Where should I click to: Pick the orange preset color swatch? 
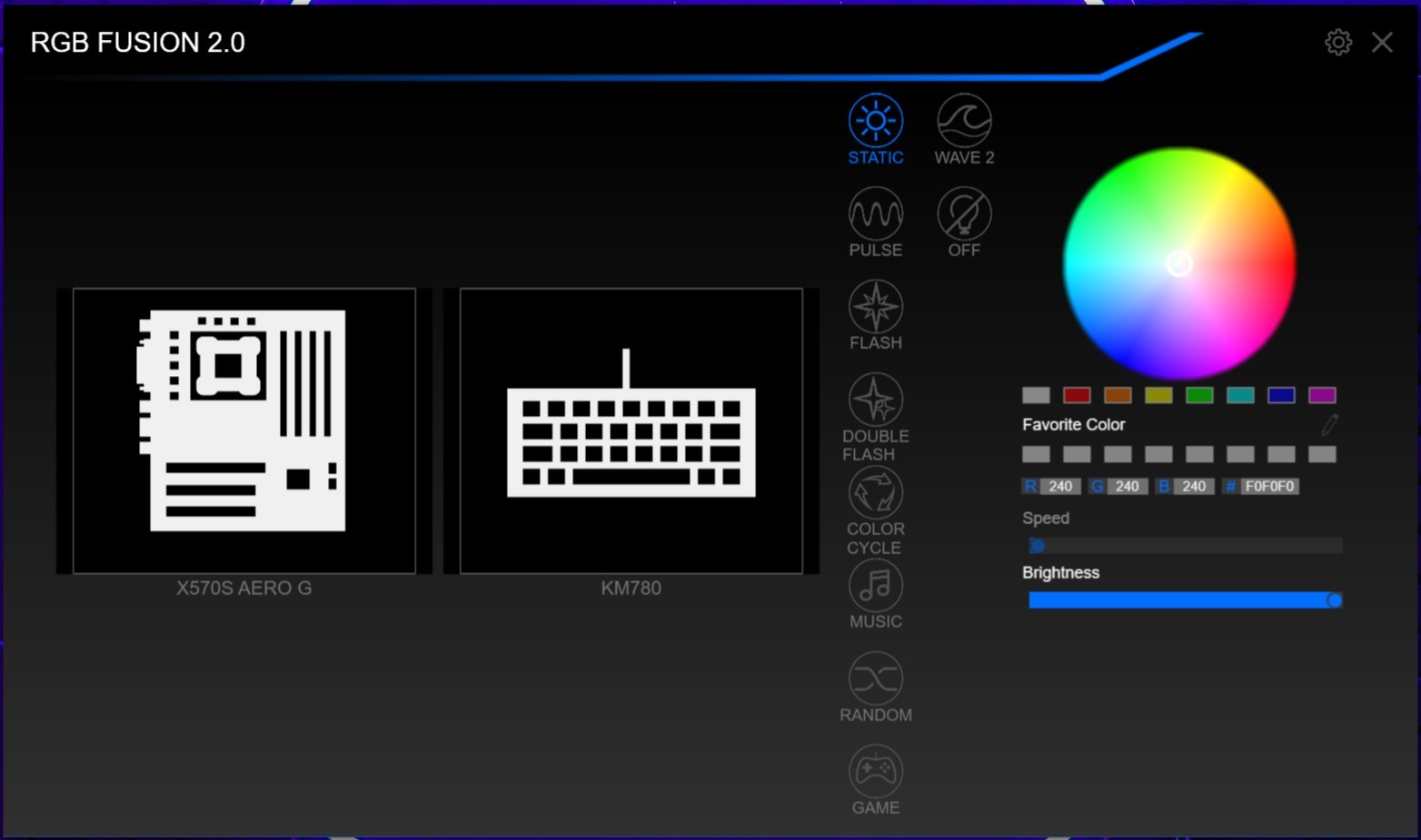[x=1118, y=395]
